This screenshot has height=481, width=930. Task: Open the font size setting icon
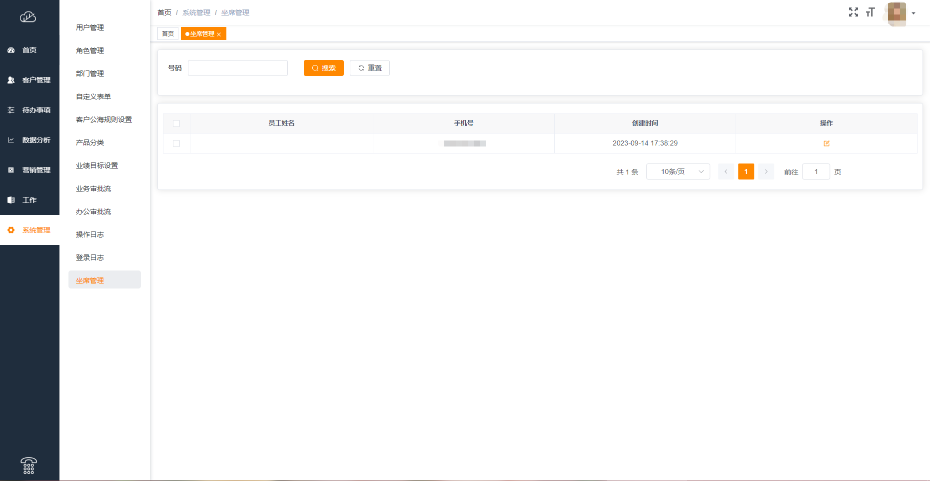click(870, 12)
